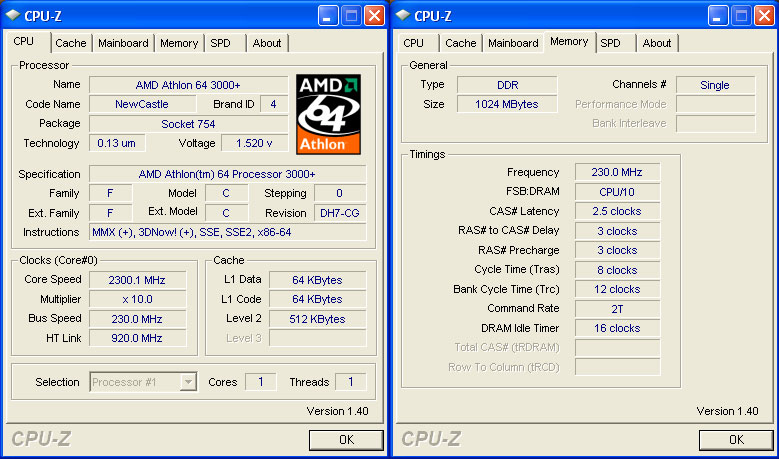This screenshot has height=459, width=779.
Task: Click the HT Link value 920.0 MHz
Action: [138, 338]
